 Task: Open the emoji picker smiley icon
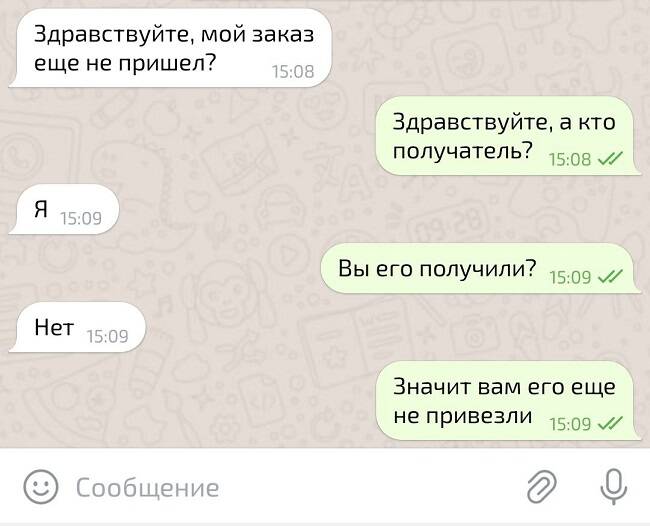40,487
